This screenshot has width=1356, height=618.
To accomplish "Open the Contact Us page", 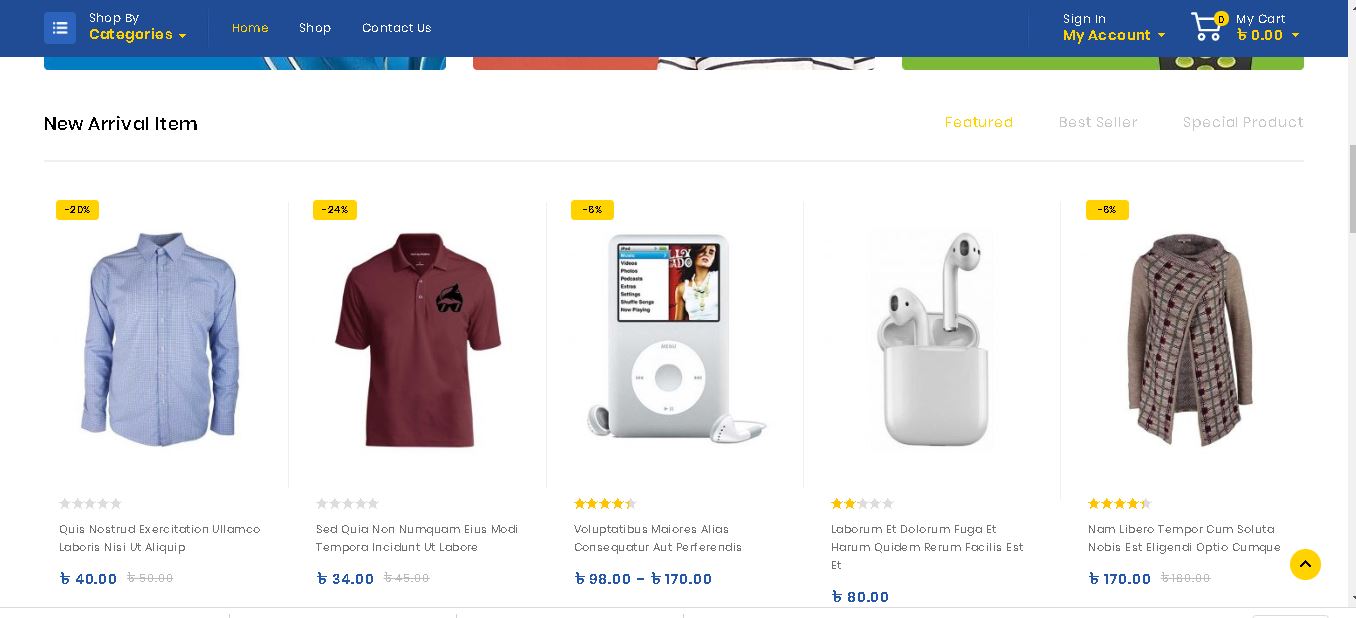I will [x=397, y=28].
